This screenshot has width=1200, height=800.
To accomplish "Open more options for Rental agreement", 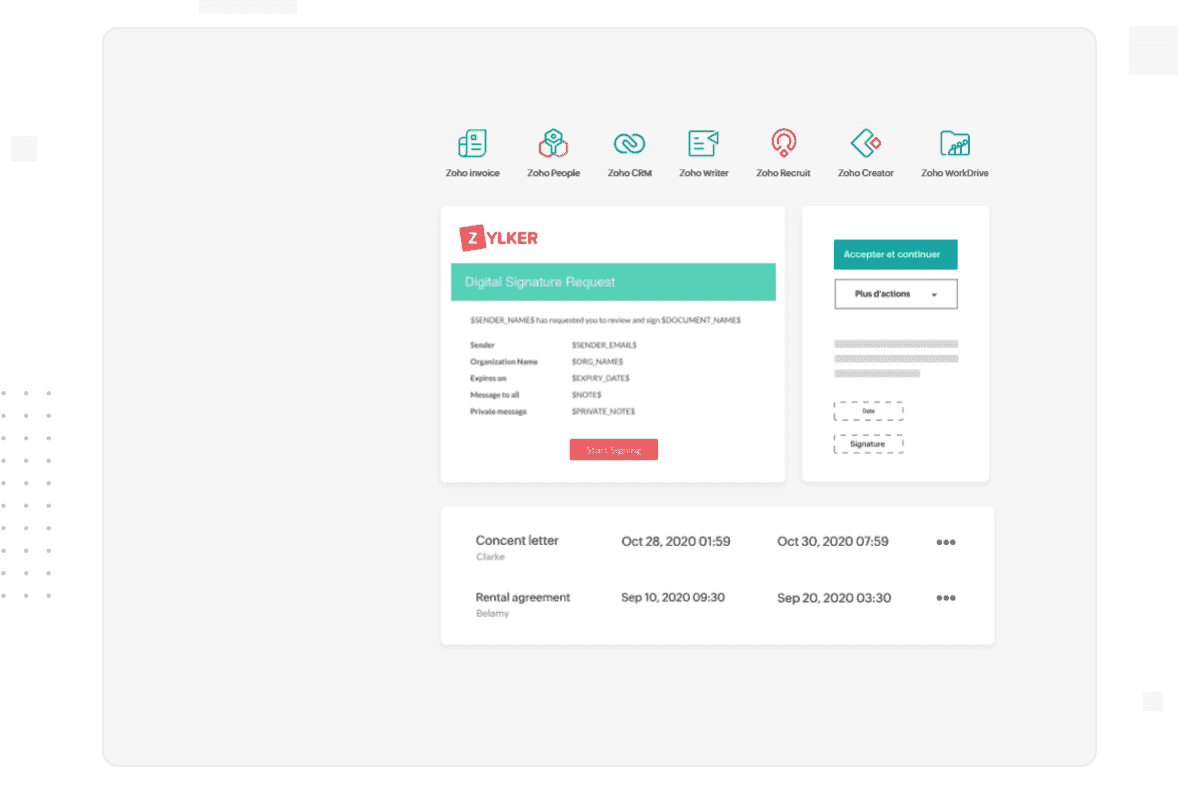I will 946,598.
